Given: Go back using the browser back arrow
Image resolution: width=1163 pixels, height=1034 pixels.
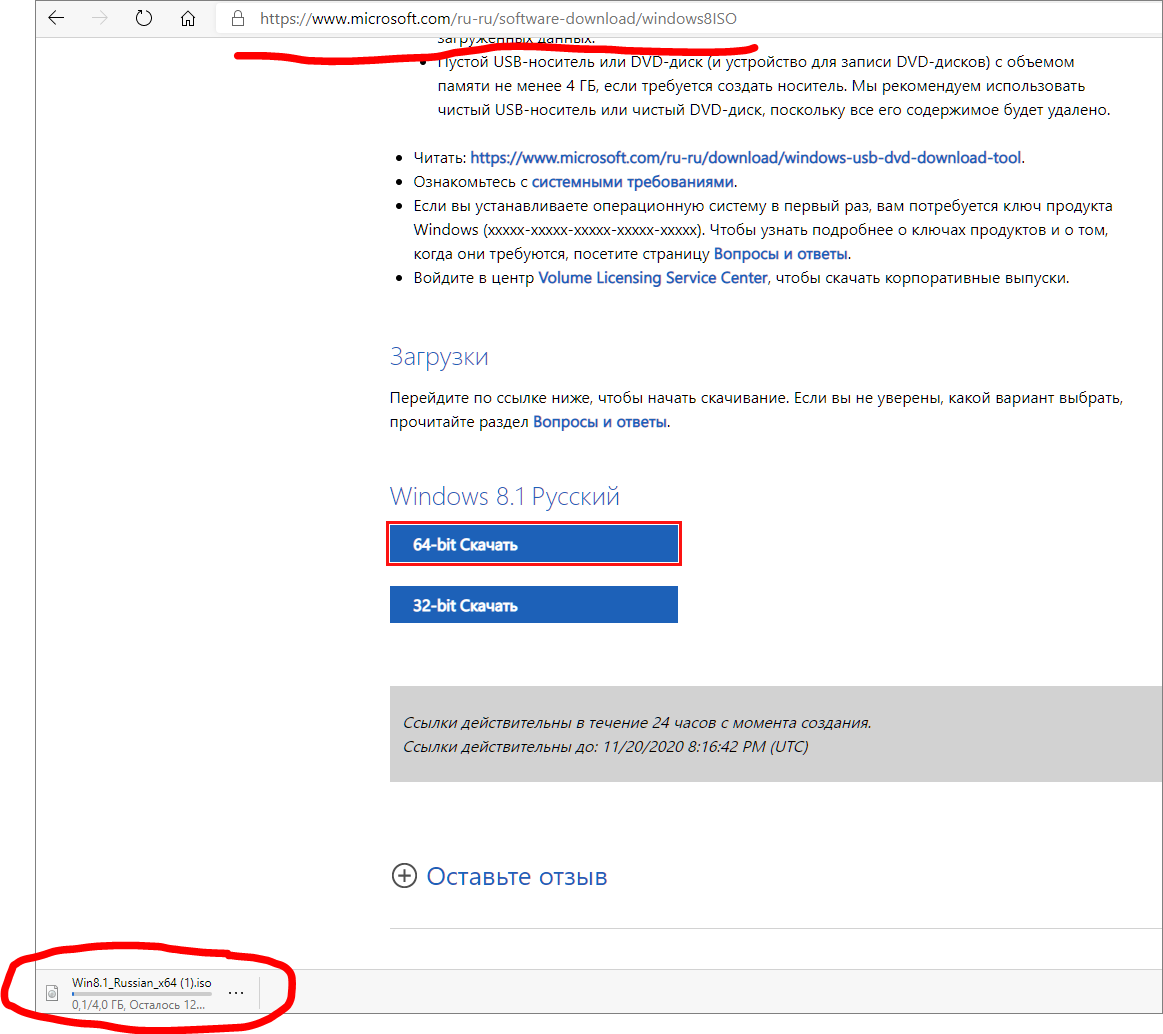Looking at the screenshot, I should (56, 18).
